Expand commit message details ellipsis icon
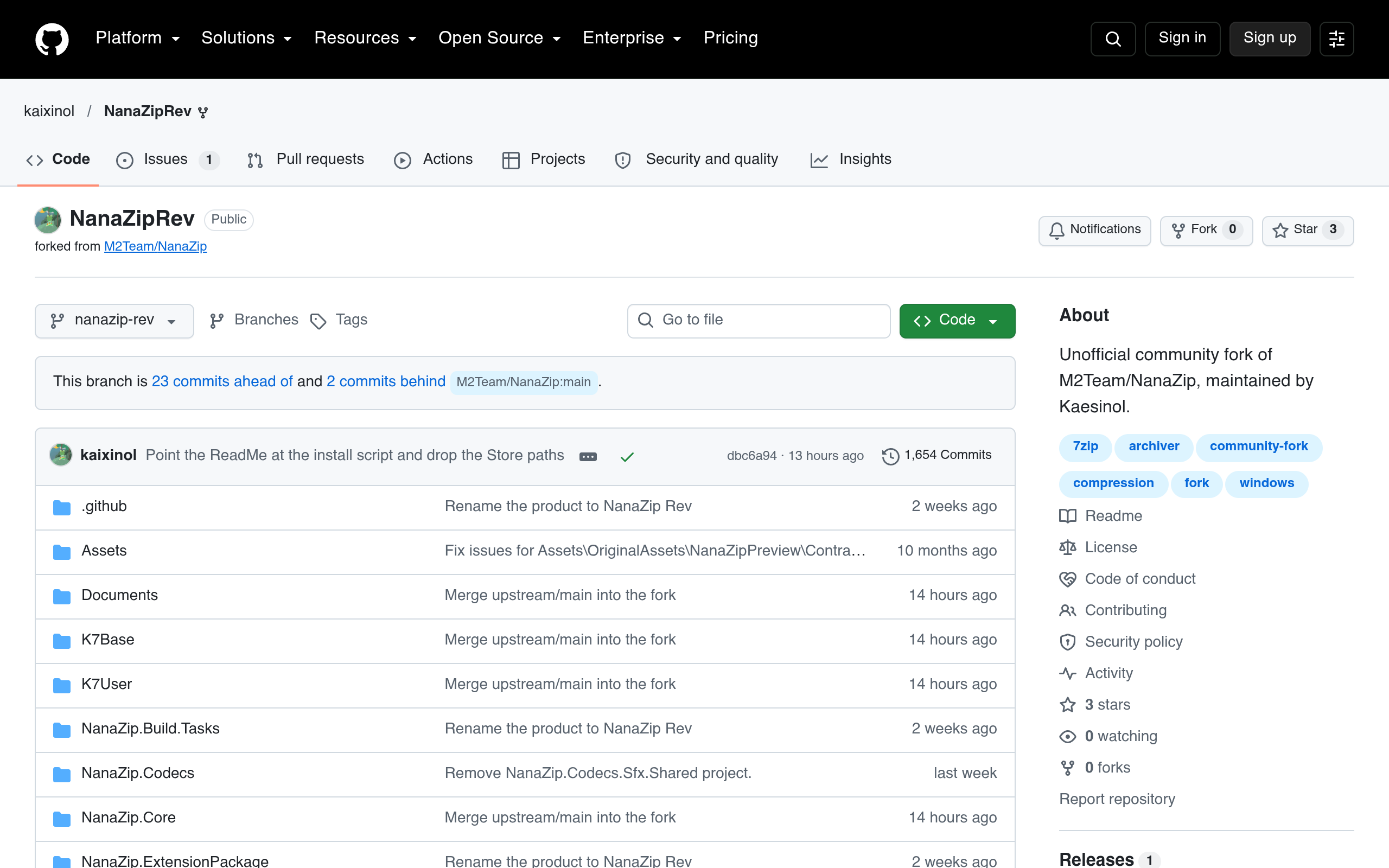 coord(588,457)
